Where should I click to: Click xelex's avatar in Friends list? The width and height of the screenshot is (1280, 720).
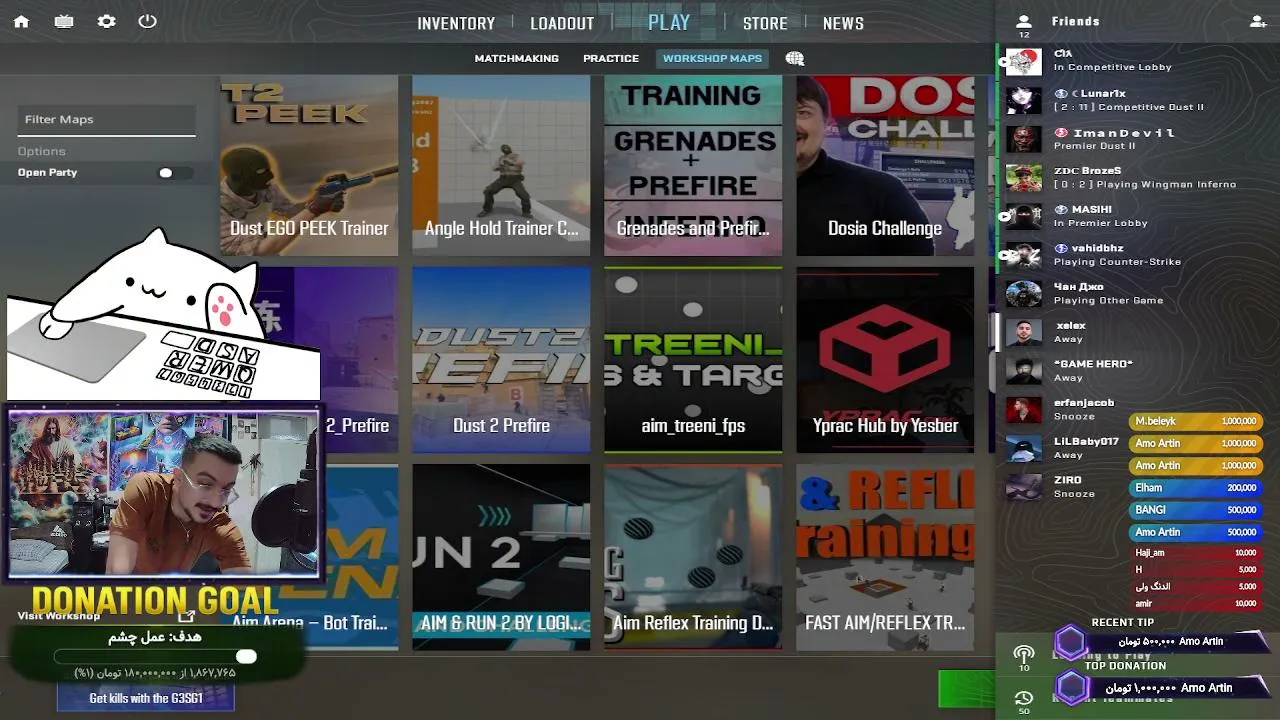1023,332
